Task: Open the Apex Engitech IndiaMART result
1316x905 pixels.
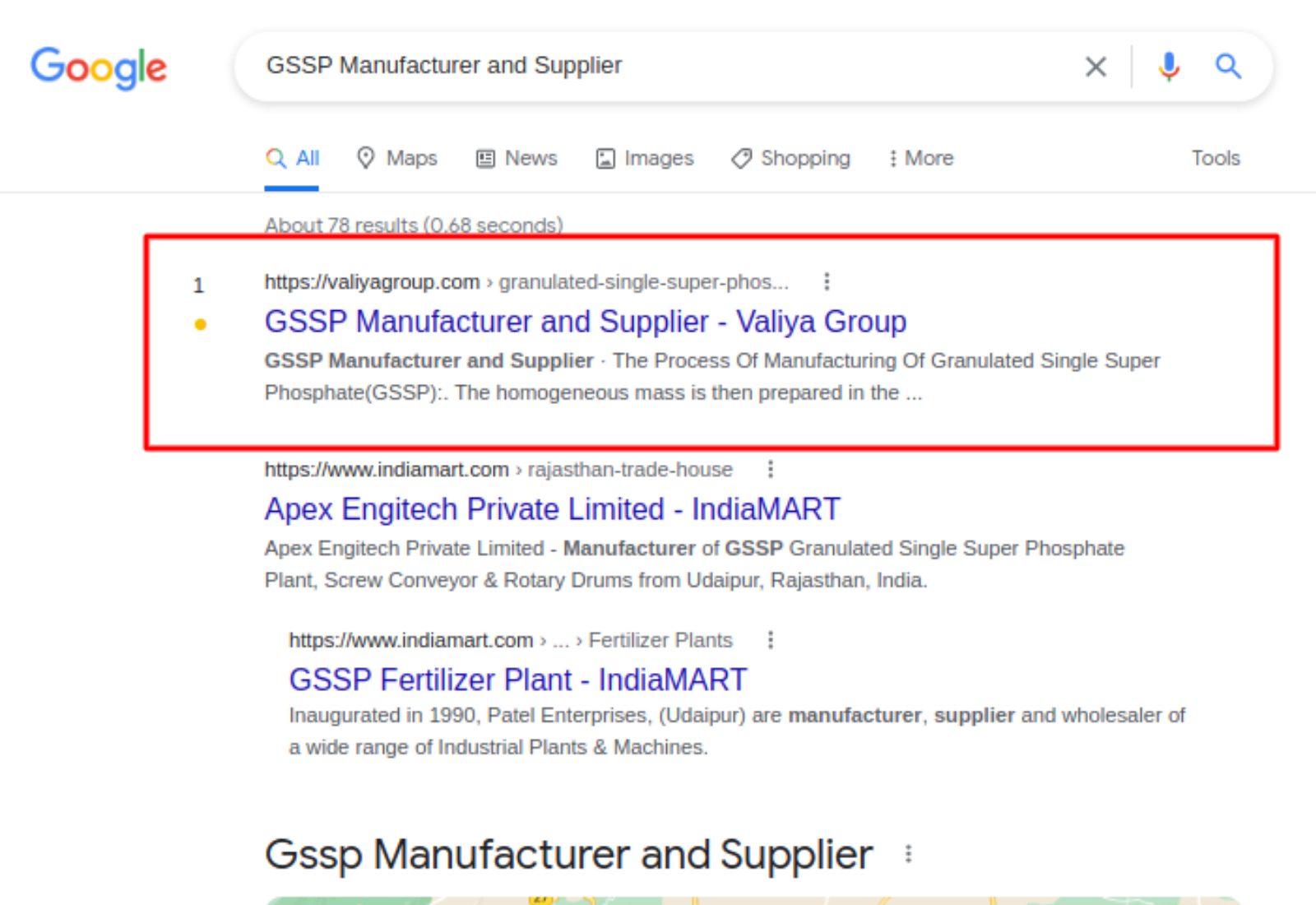Action: pyautogui.click(x=551, y=508)
